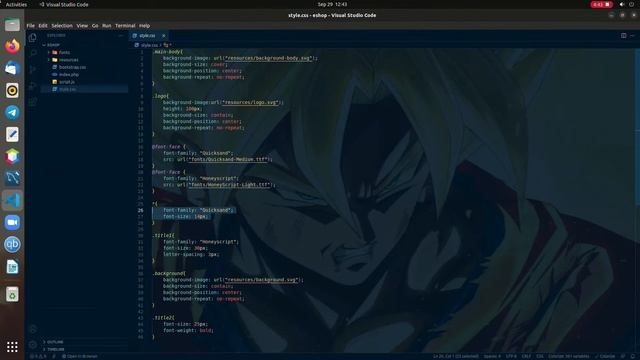Open Manage gear icon in activity bar
The image size is (640, 360).
pyautogui.click(x=33, y=345)
